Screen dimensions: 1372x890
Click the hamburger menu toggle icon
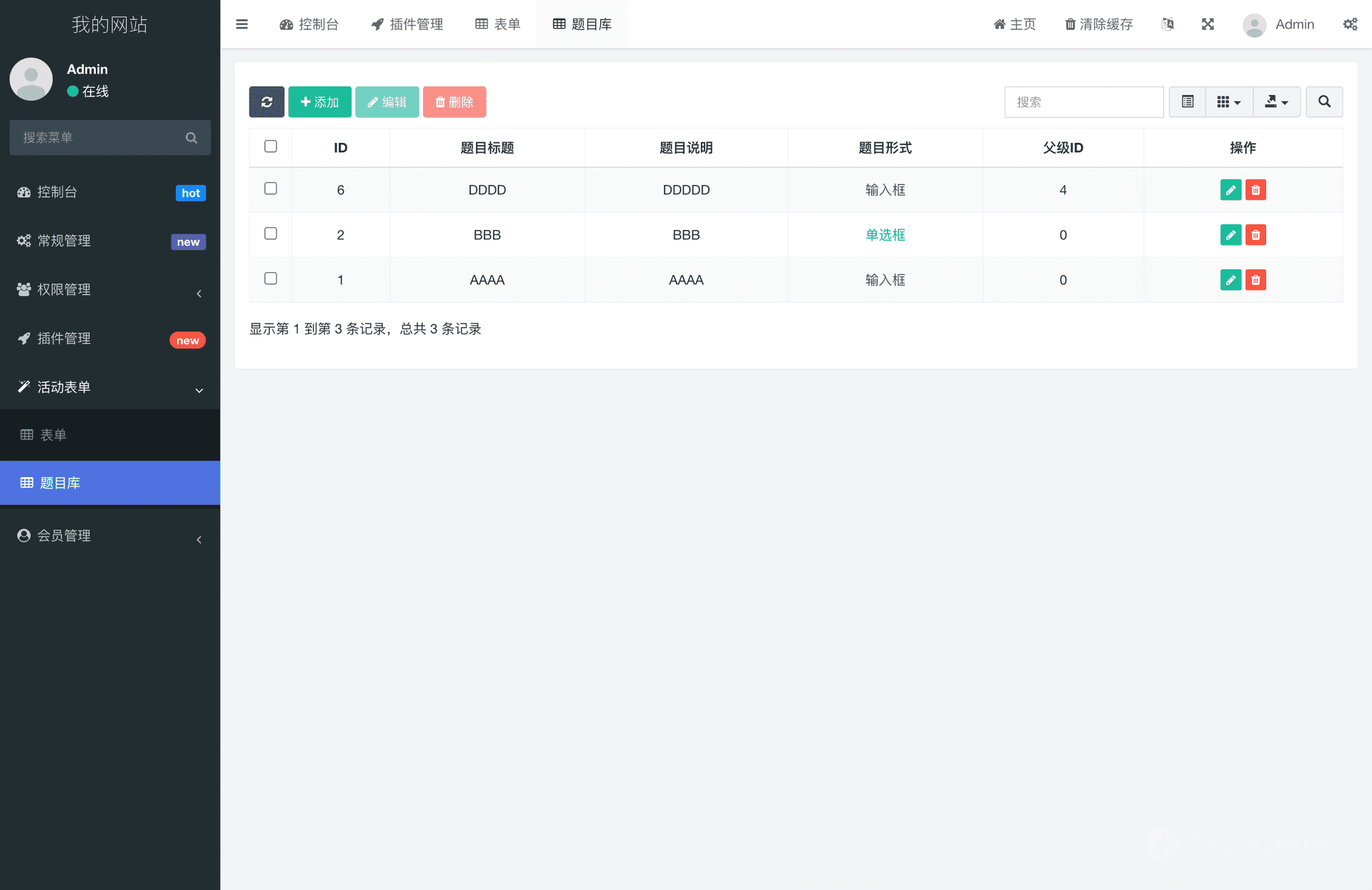tap(242, 24)
